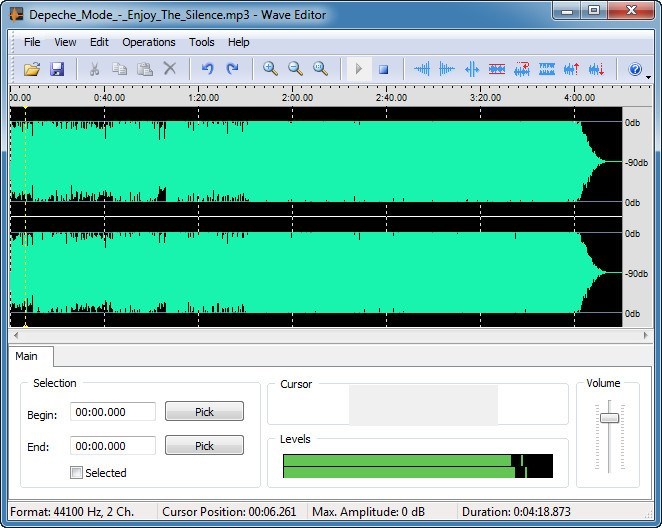The image size is (662, 528).
Task: Zoom out of the waveform
Action: (x=295, y=69)
